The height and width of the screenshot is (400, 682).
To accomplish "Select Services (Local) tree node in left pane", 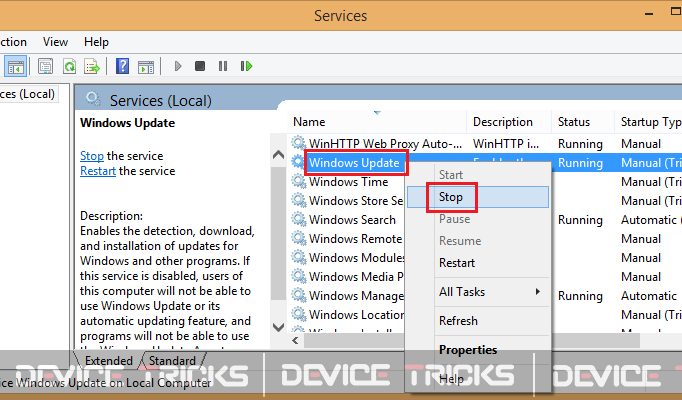I will (27, 94).
